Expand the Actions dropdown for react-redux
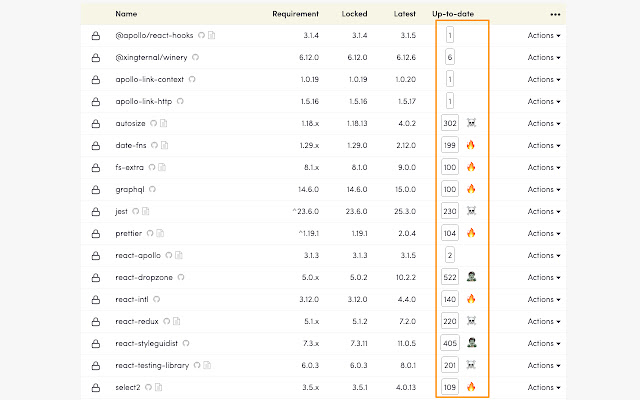Viewport: 640px width, 400px height. [x=544, y=322]
